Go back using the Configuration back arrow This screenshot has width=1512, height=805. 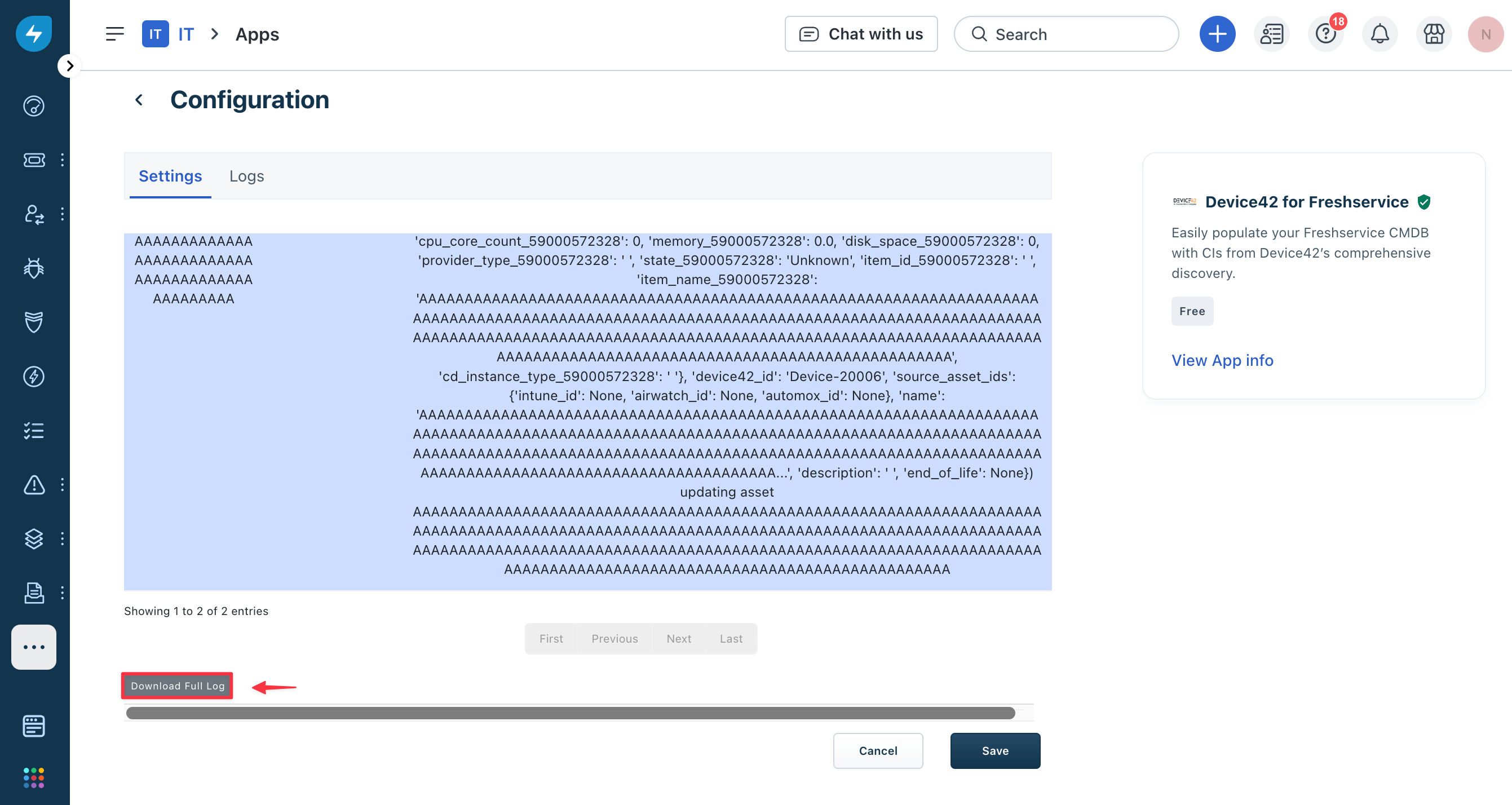pyautogui.click(x=139, y=99)
